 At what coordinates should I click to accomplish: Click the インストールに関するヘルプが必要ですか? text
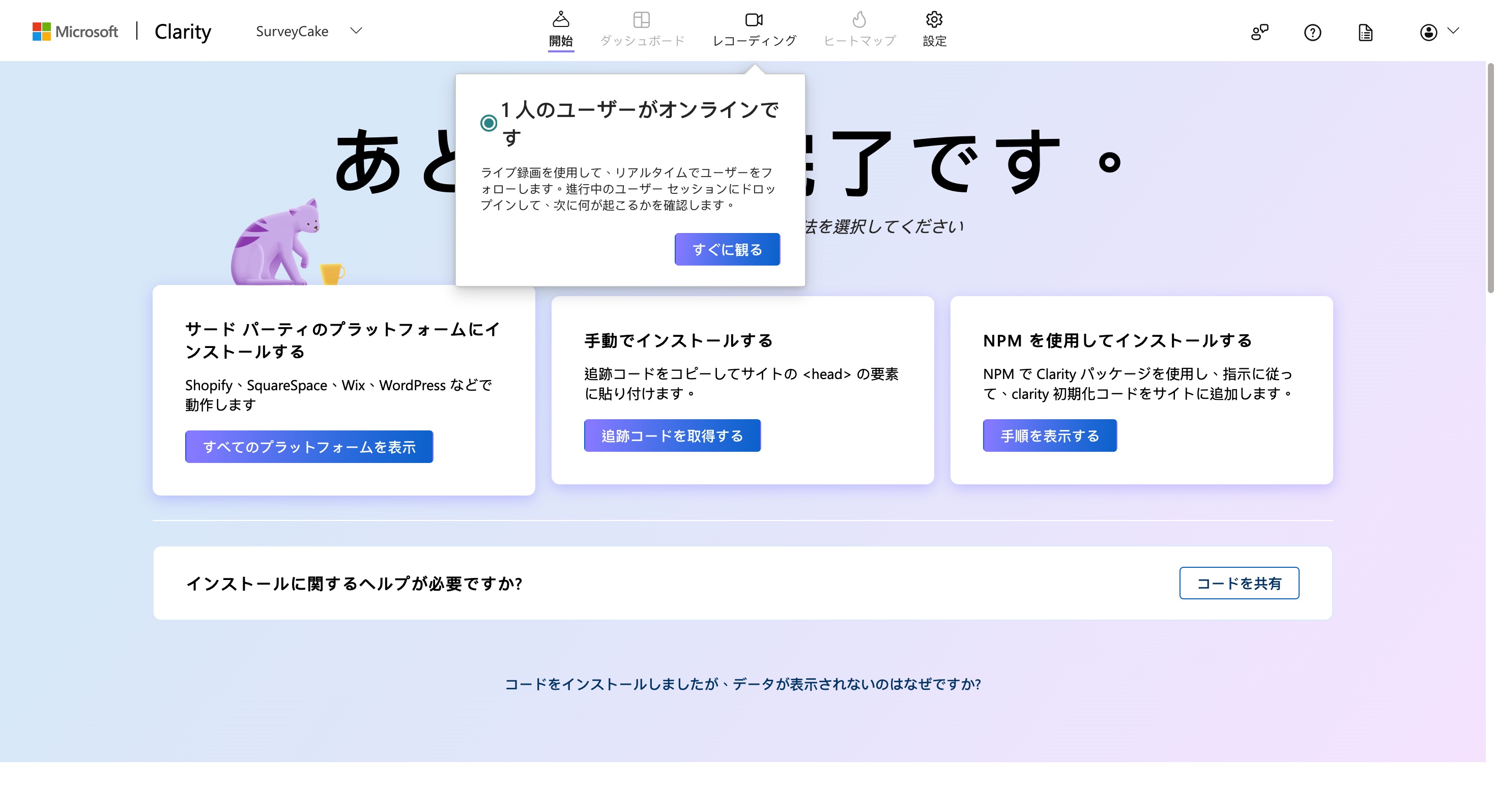(354, 583)
